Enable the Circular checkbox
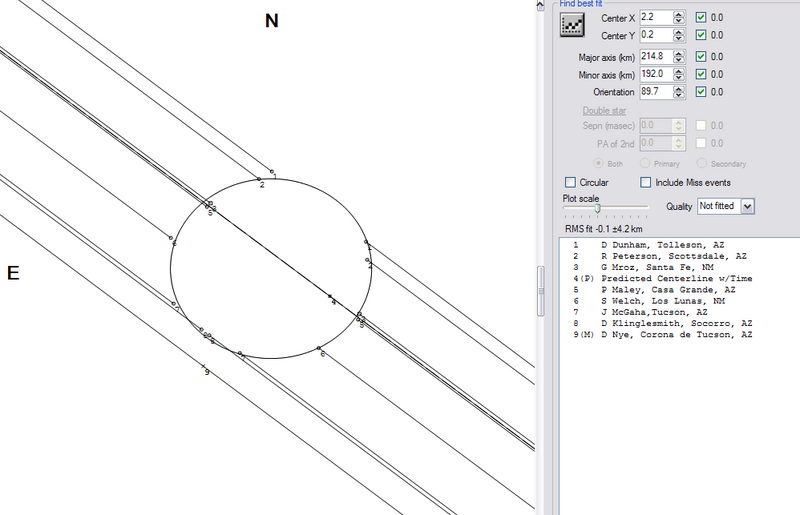 click(570, 183)
